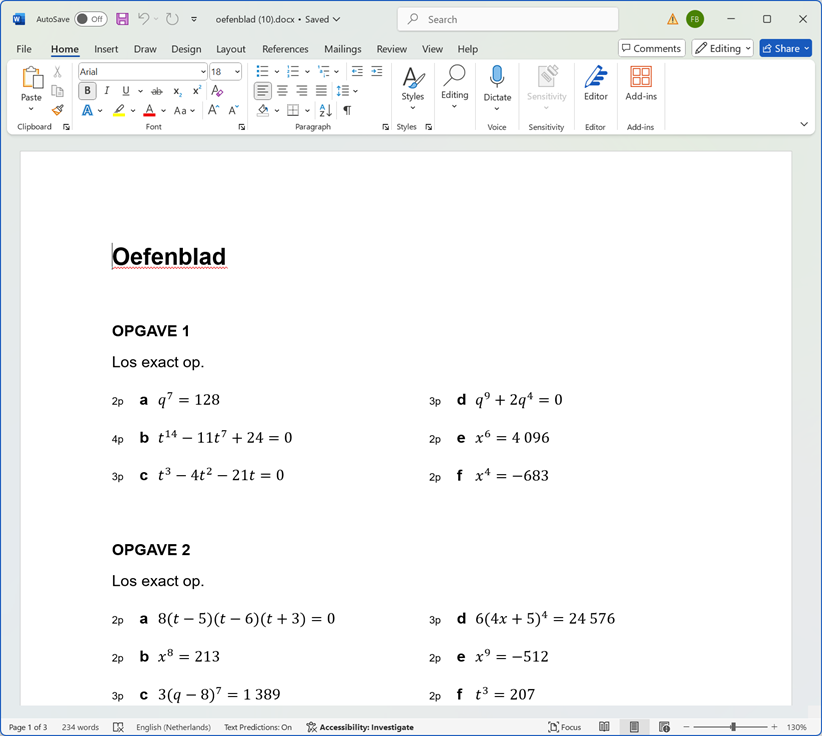Shrink the font size one step
This screenshot has height=736, width=822.
[x=233, y=110]
